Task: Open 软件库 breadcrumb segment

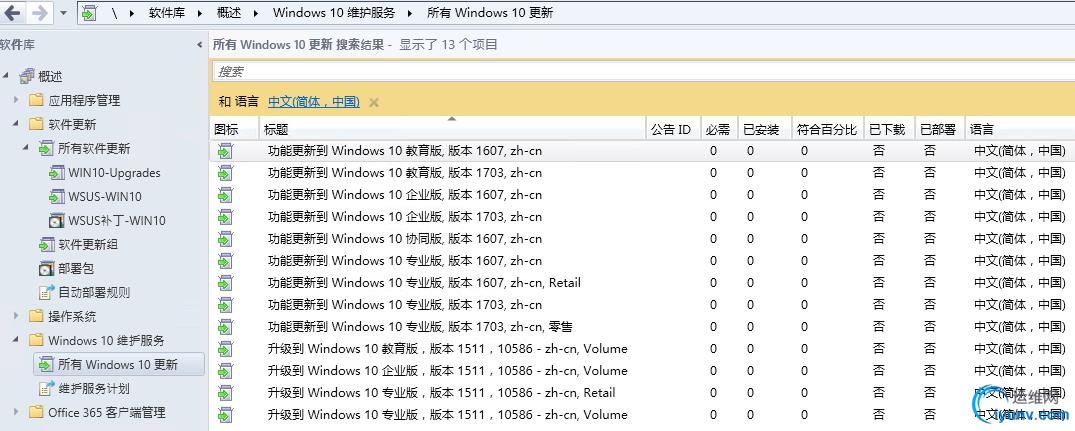Action: click(x=167, y=12)
